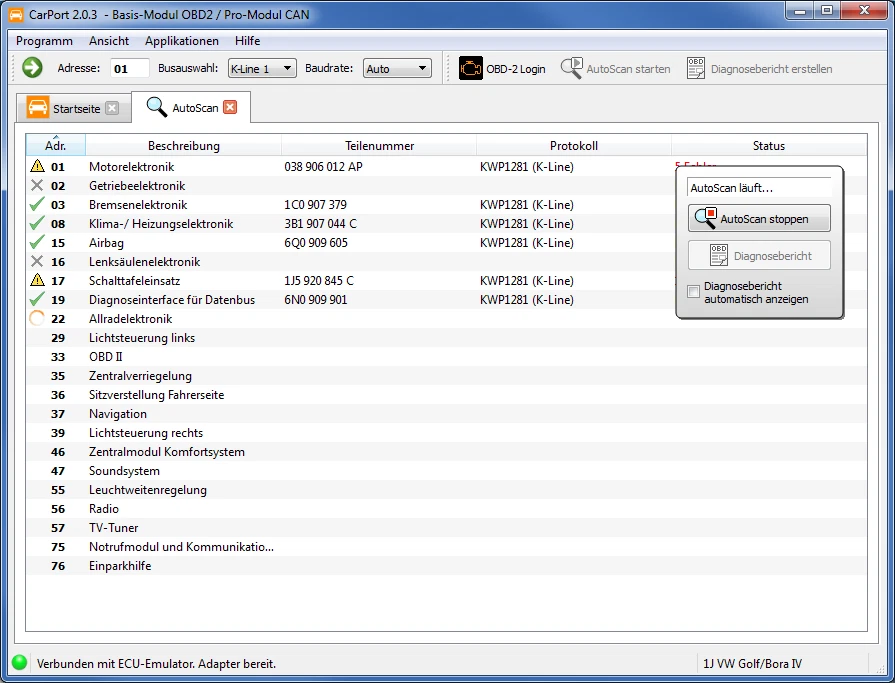The image size is (895, 683).
Task: Click the magnifier icon on the AutoScan tab
Action: pos(155,107)
